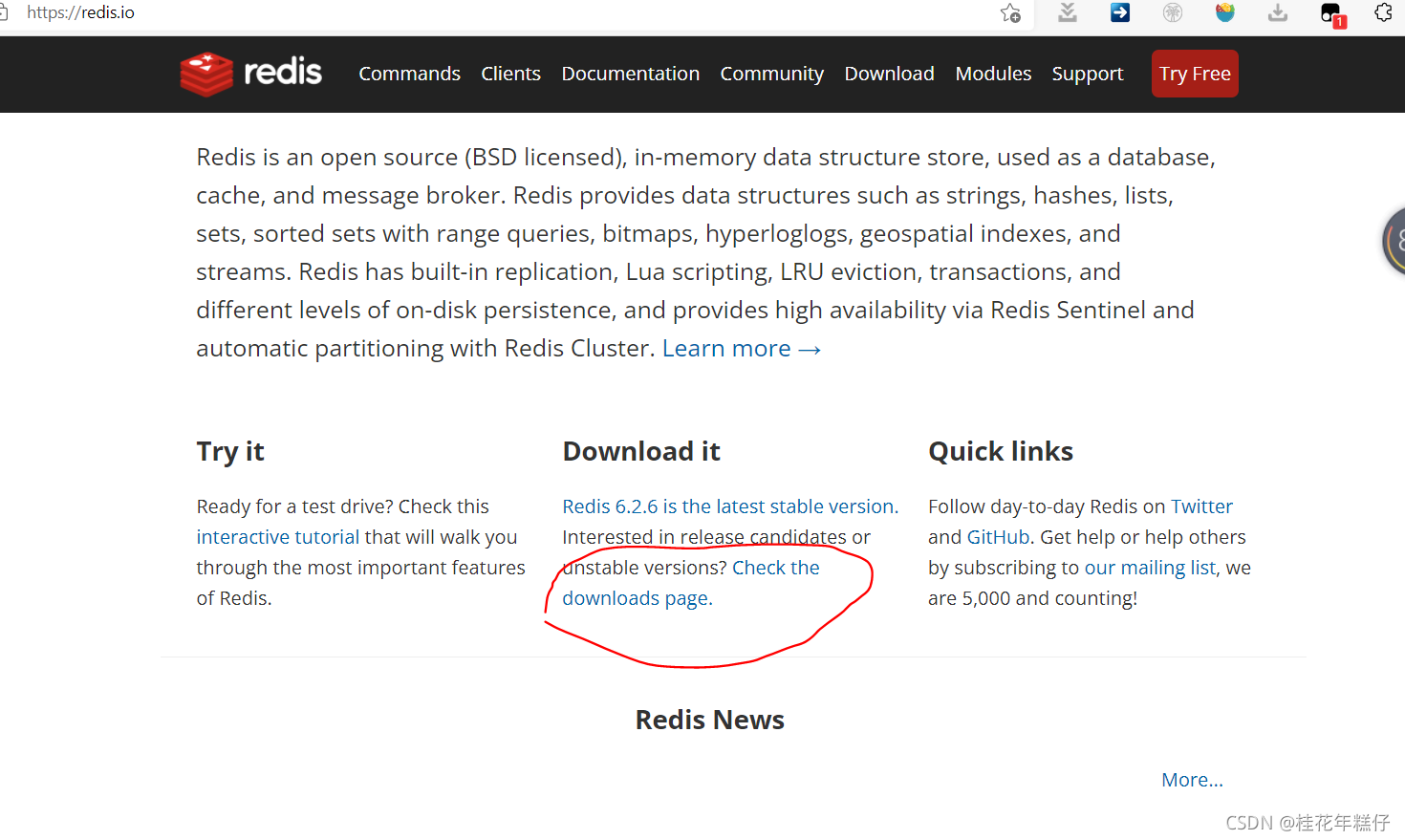Screen dimensions: 1405x840
Task: Click the blue right-arrow extension icon
Action: pyautogui.click(x=1120, y=12)
